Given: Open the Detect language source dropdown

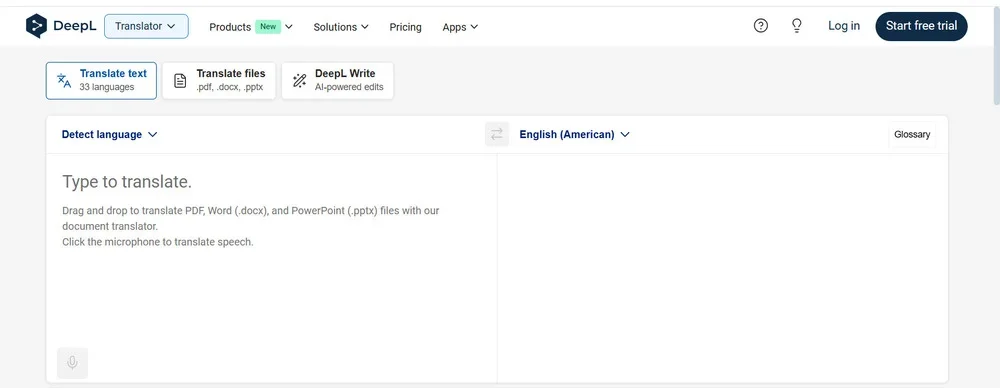Looking at the screenshot, I should coord(109,134).
